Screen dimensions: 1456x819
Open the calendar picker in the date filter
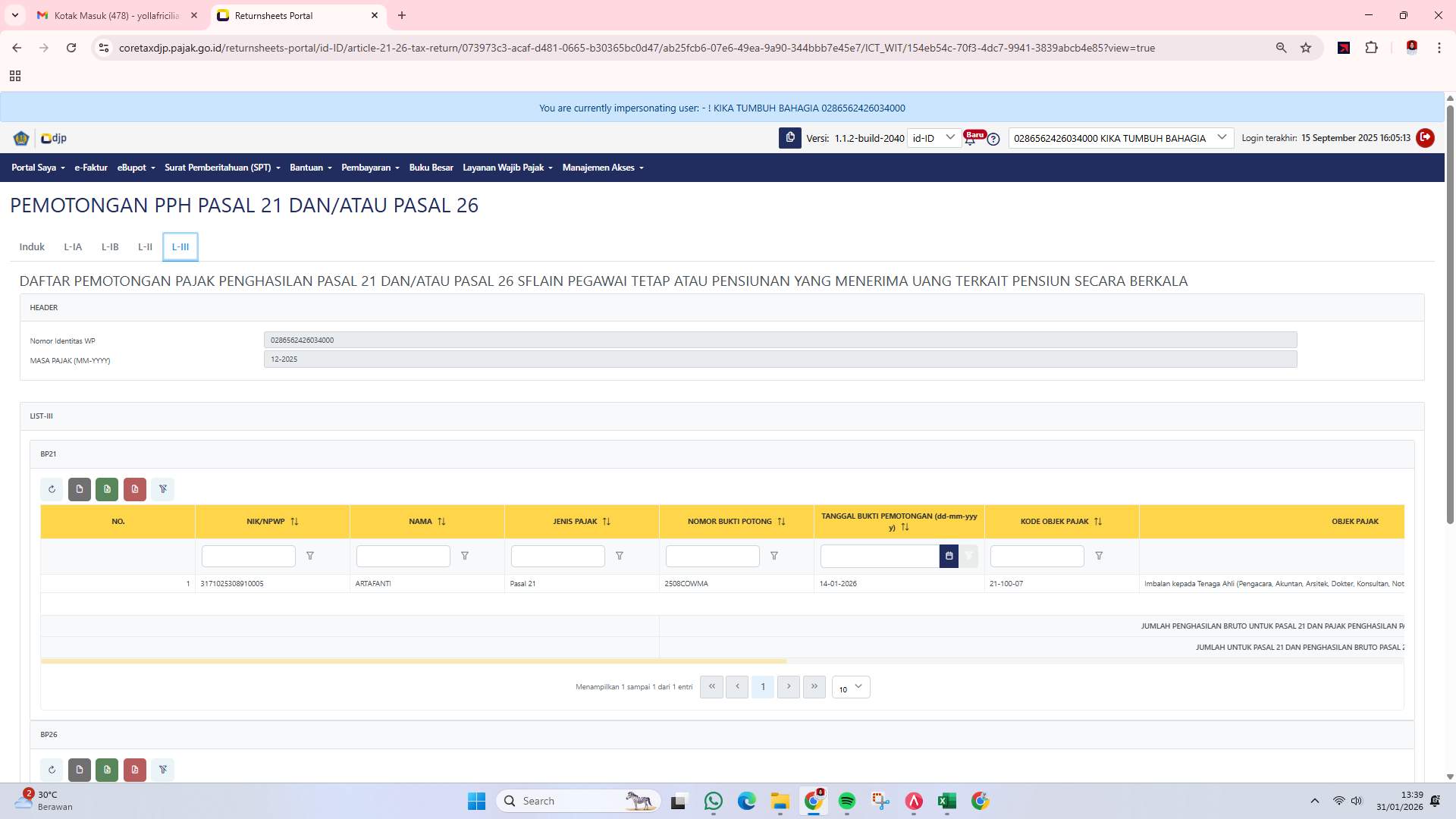[x=949, y=556]
